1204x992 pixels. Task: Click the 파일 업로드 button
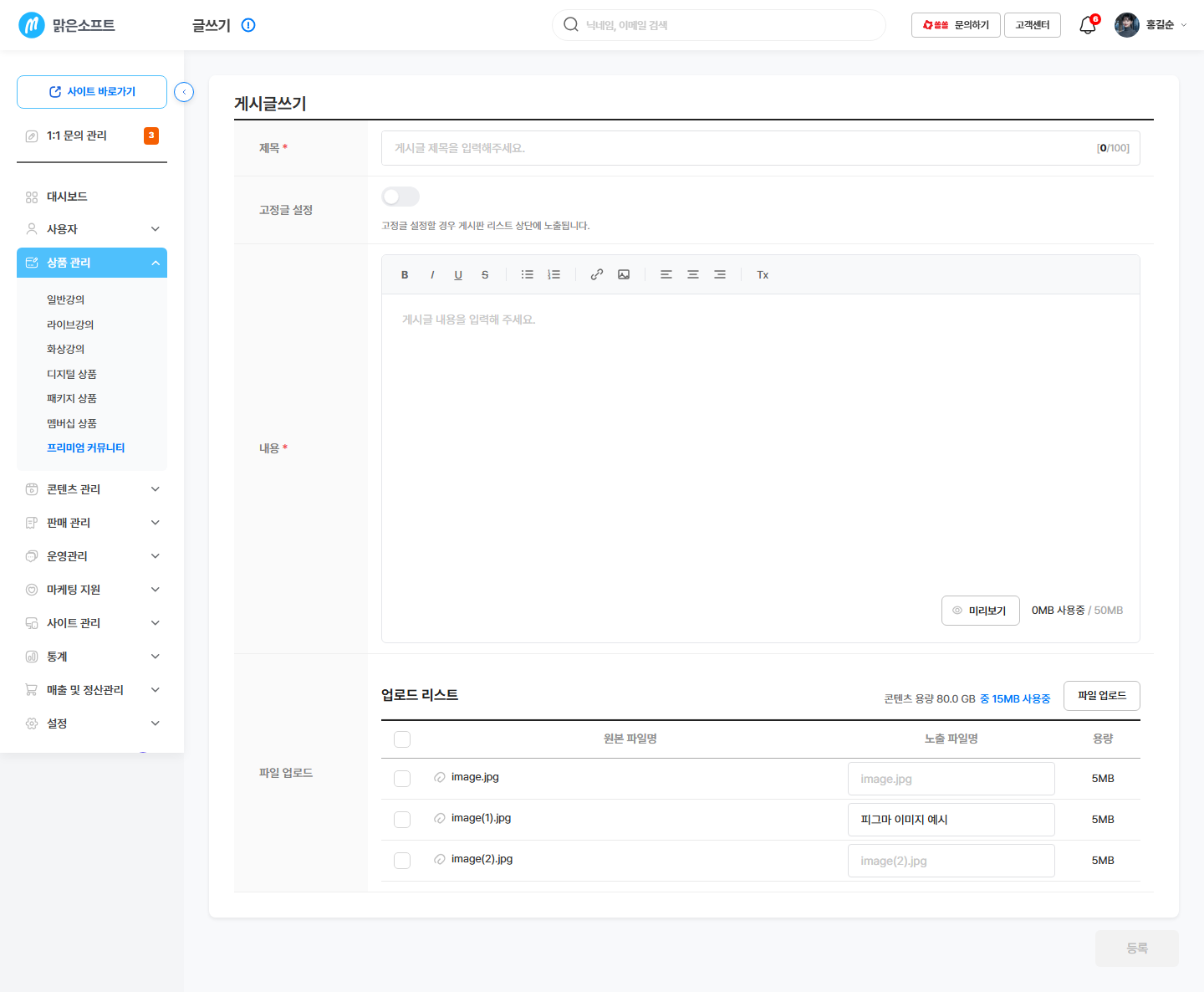tap(1102, 696)
